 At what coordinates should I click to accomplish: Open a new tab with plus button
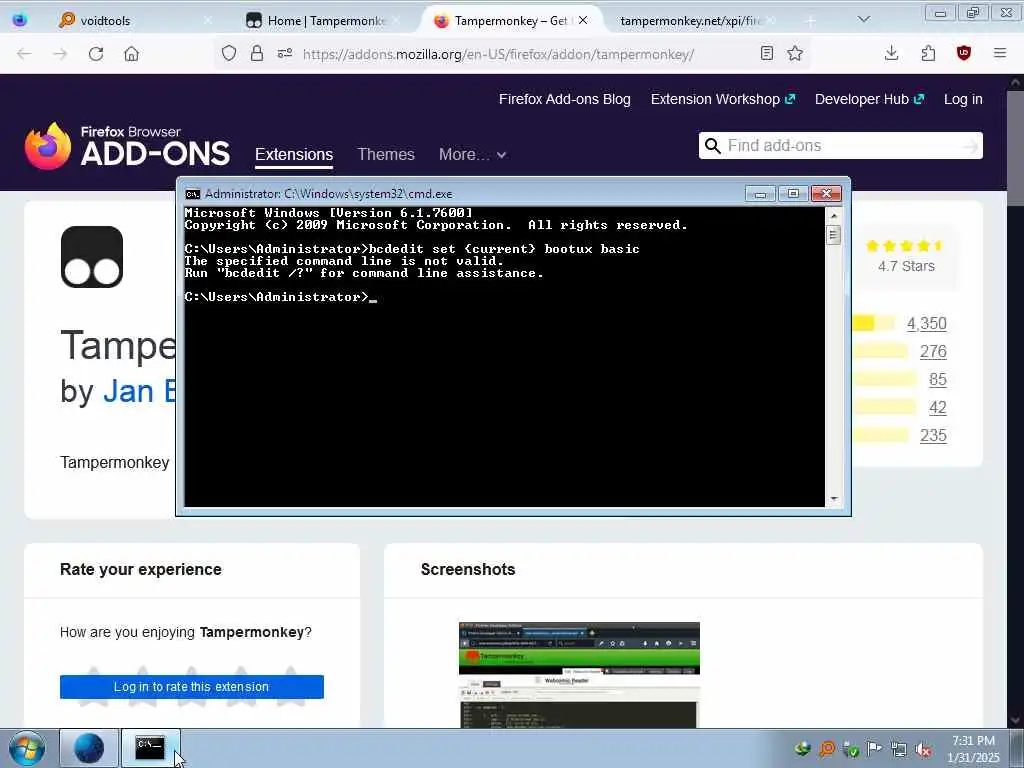tap(810, 21)
